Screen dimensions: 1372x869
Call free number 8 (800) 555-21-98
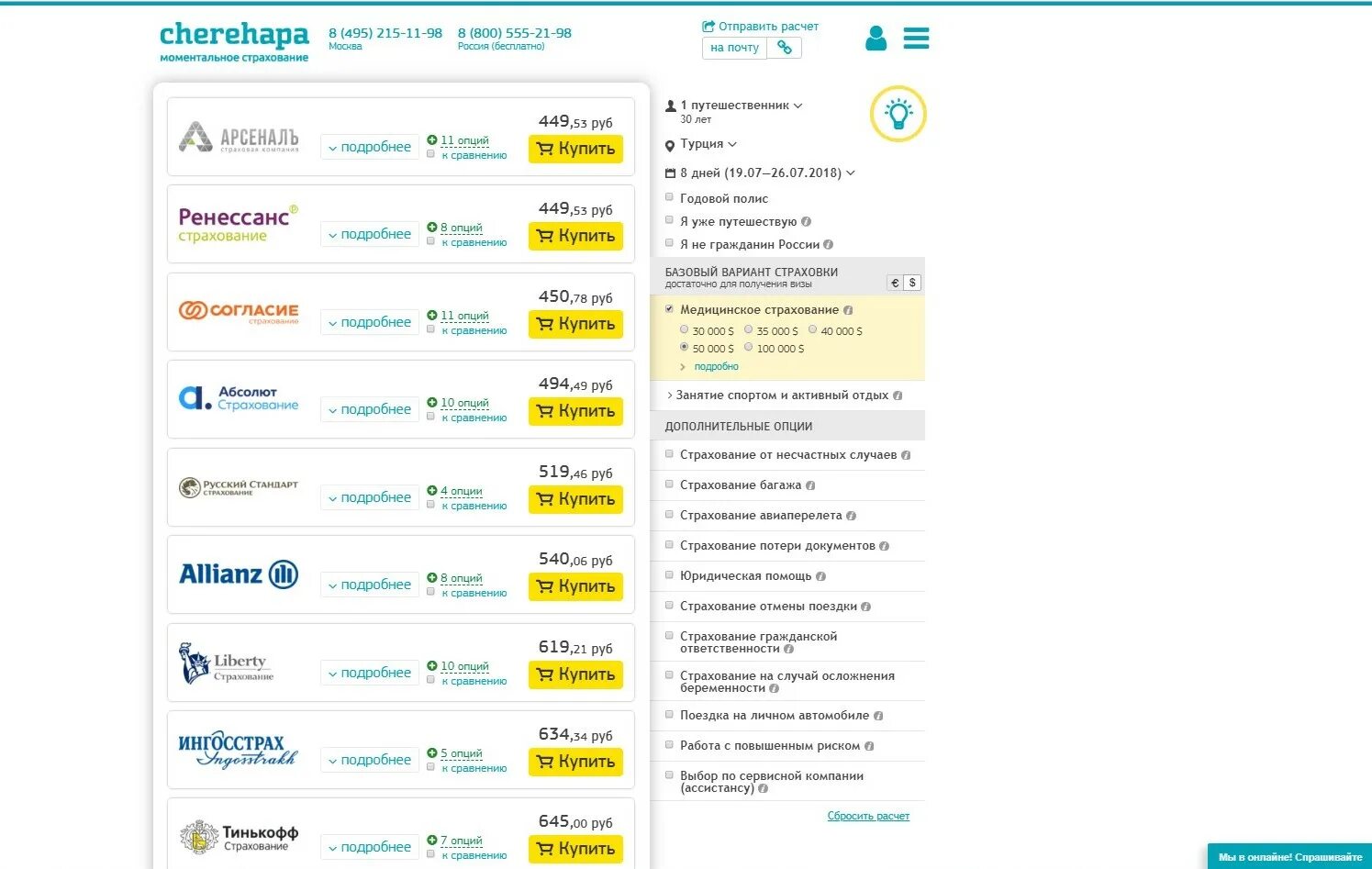pos(515,33)
